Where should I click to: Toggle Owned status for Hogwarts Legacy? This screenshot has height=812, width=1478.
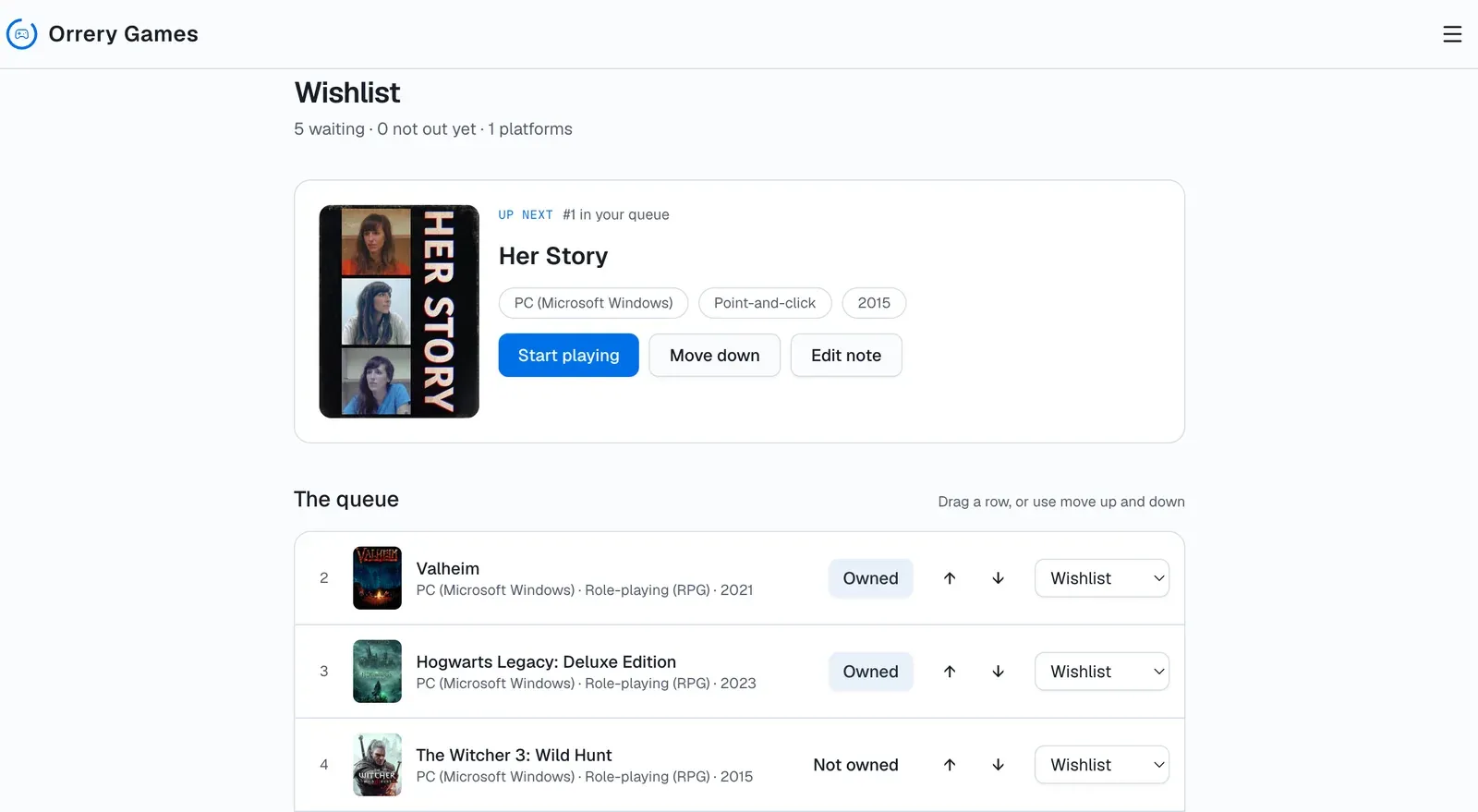click(870, 672)
